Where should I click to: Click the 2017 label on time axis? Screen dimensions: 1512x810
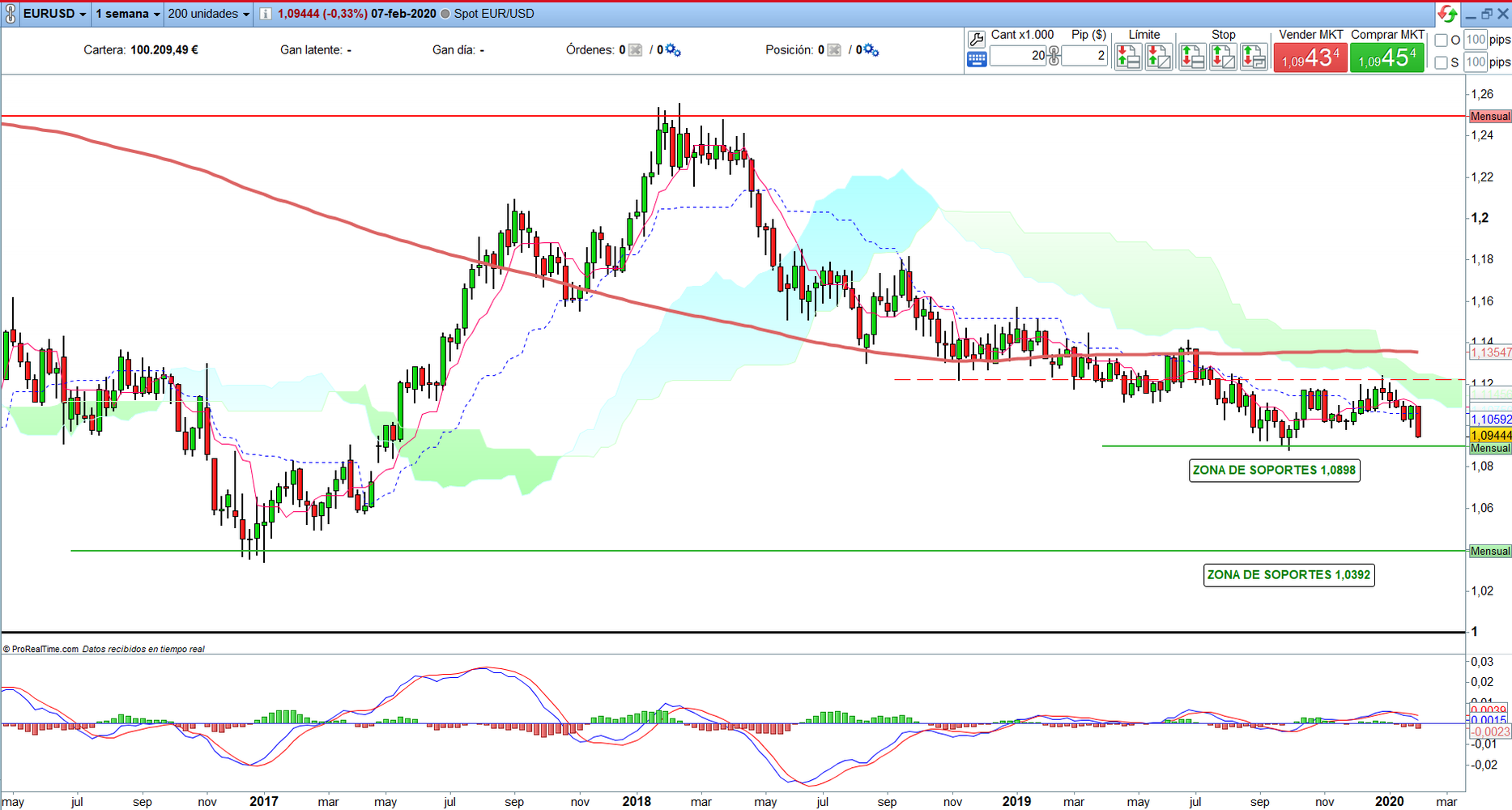(264, 802)
